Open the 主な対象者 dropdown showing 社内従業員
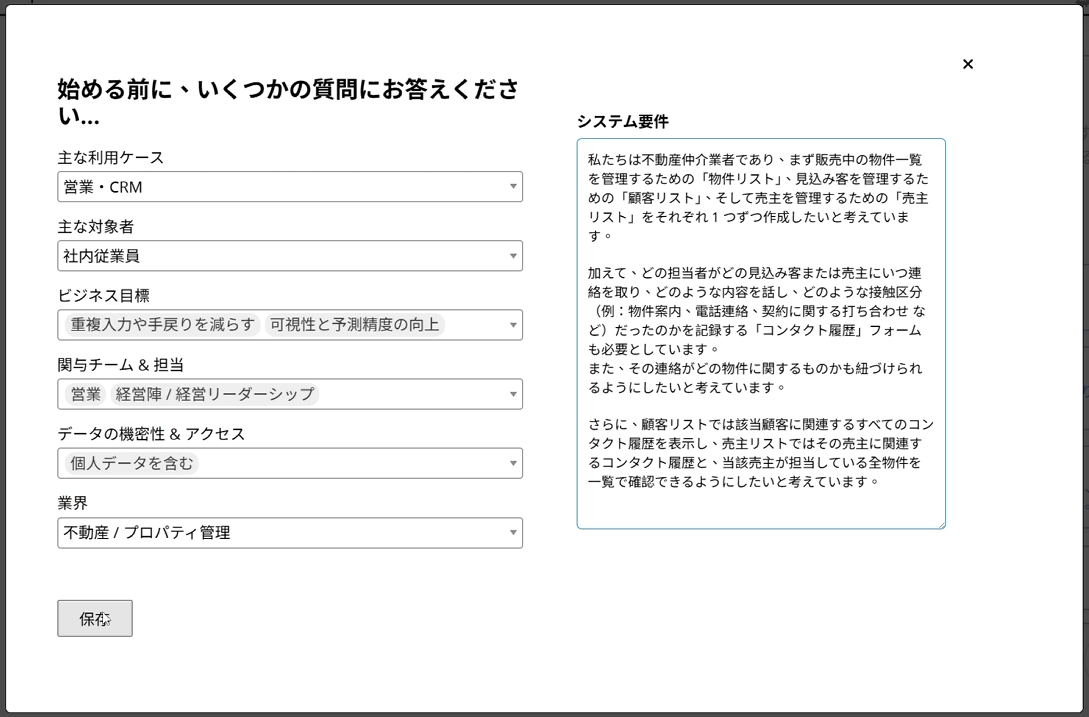This screenshot has width=1089, height=717. pyautogui.click(x=289, y=256)
